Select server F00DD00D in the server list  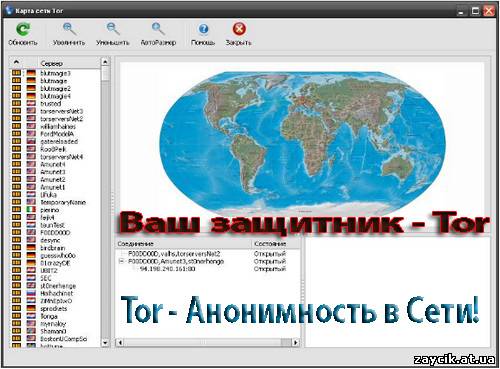55,233
